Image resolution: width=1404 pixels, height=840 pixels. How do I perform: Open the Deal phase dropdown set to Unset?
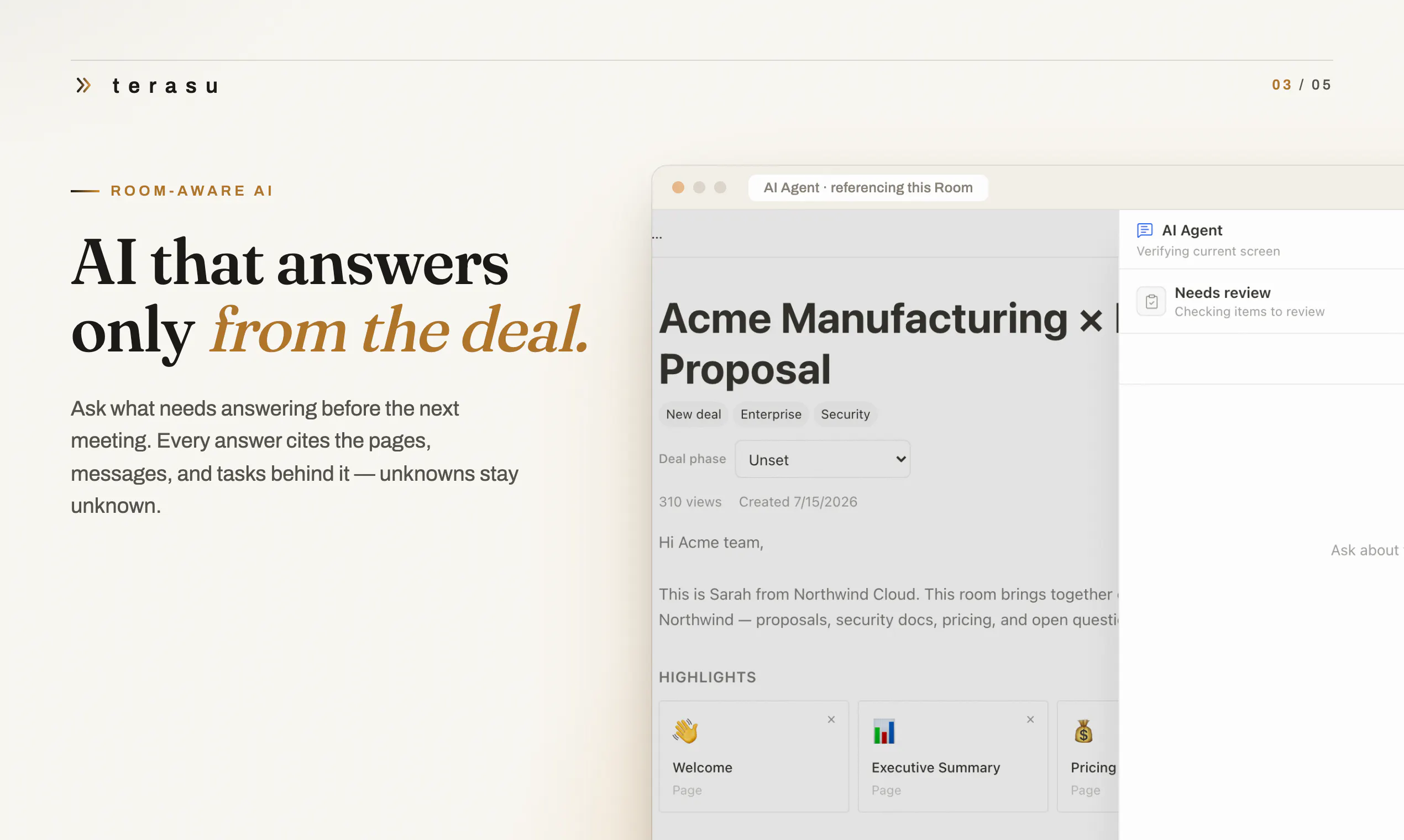click(x=823, y=460)
